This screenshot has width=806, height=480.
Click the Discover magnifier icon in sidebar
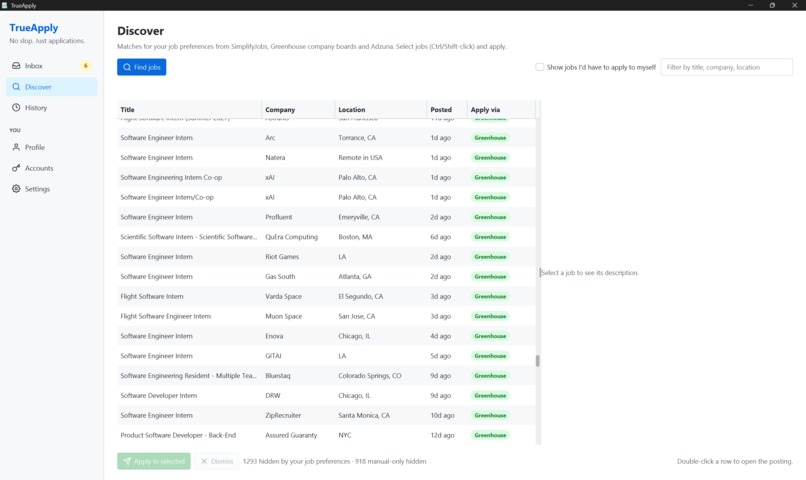[16, 87]
